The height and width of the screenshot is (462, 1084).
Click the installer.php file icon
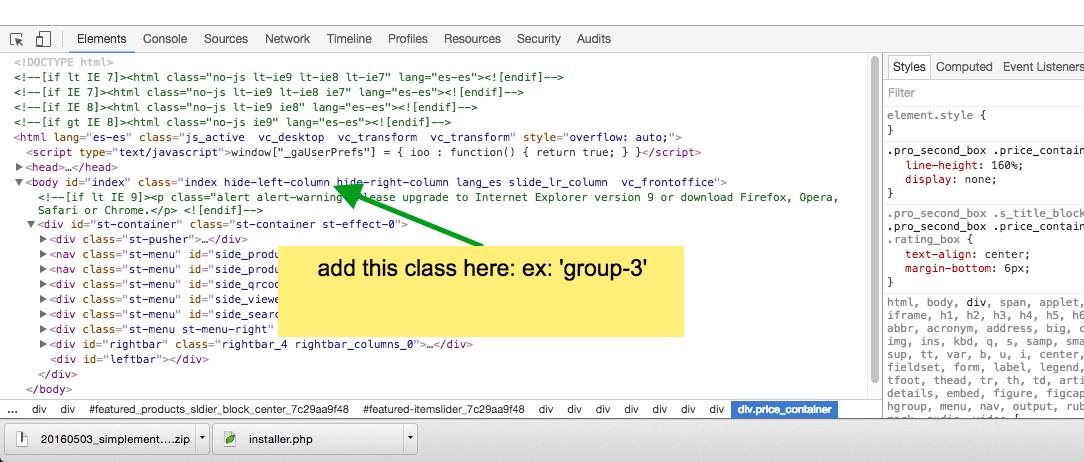tap(230, 438)
